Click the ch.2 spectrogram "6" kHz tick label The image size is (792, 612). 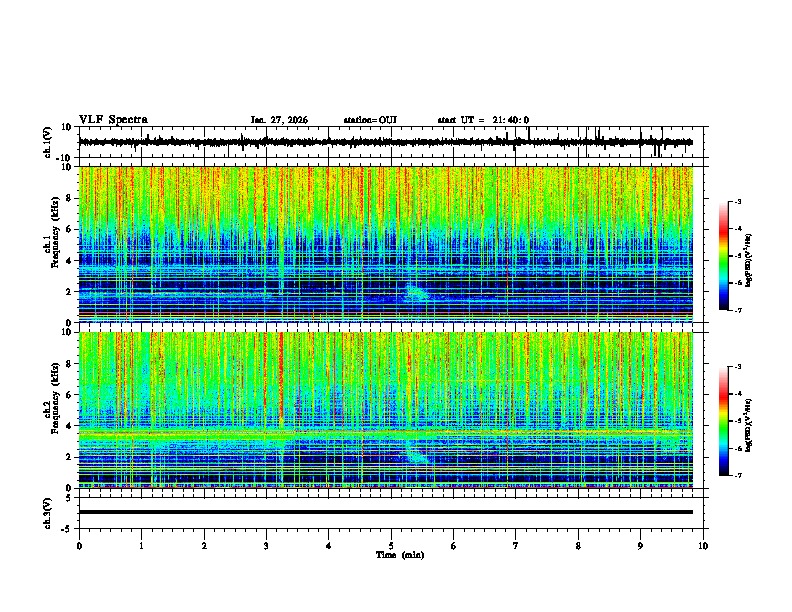click(70, 395)
